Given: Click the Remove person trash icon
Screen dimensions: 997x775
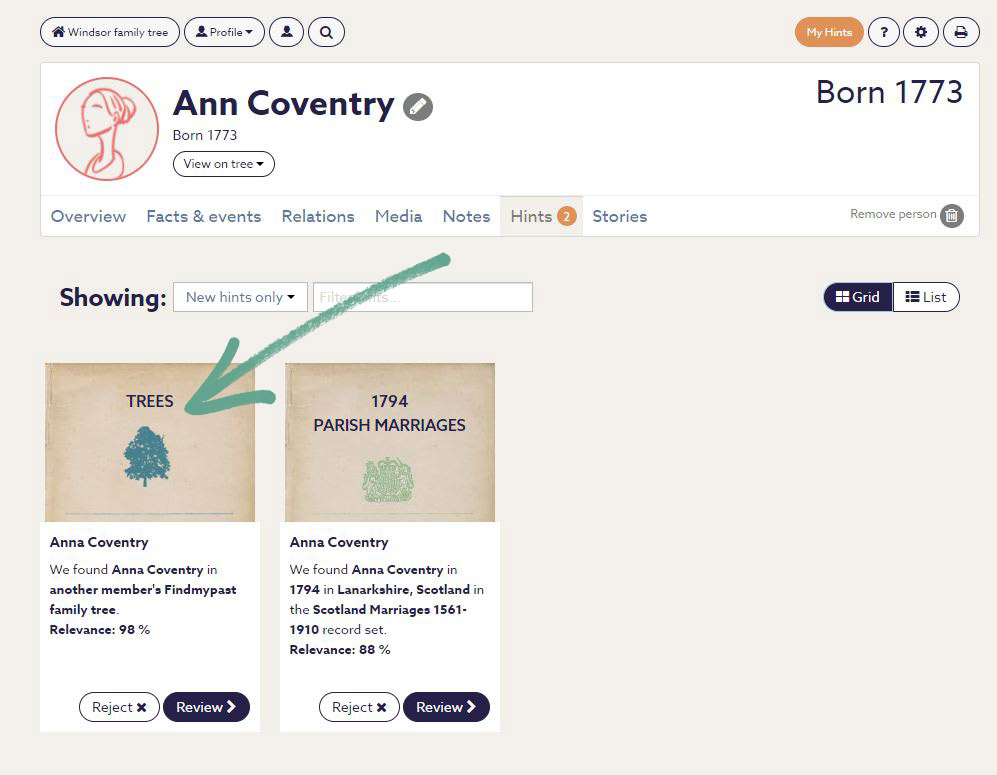Looking at the screenshot, I should point(952,215).
